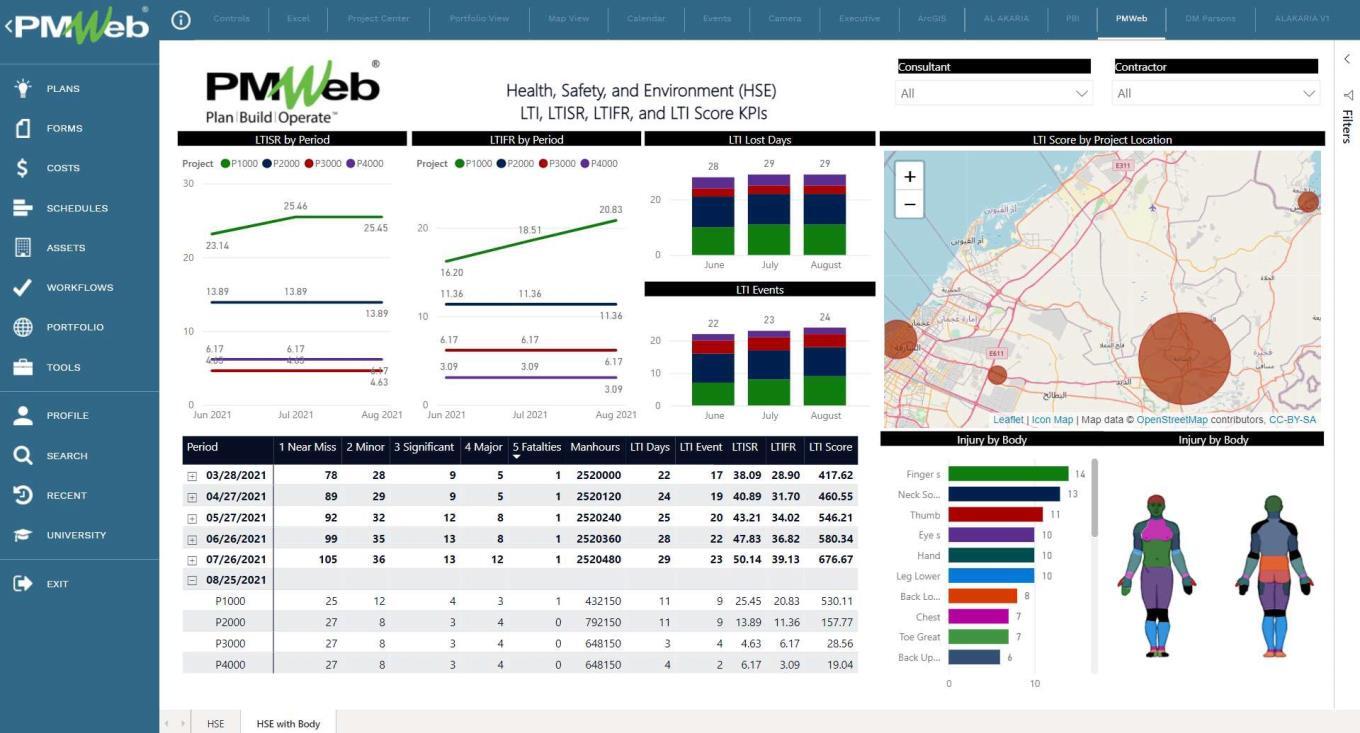Click the Plans lightbulb icon in sidebar
Viewport: 1360px width, 733px height.
[23, 88]
